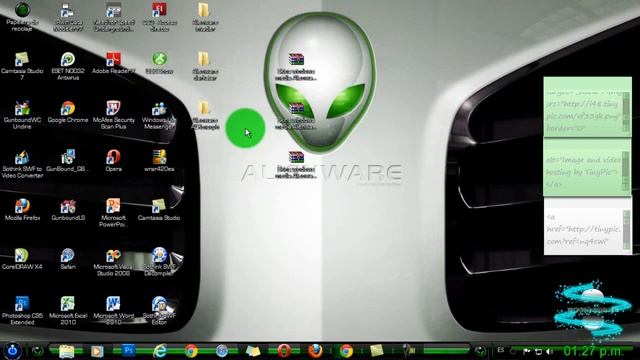The height and width of the screenshot is (360, 640).
Task: Open File Explorer from the taskbar
Action: 67,351
